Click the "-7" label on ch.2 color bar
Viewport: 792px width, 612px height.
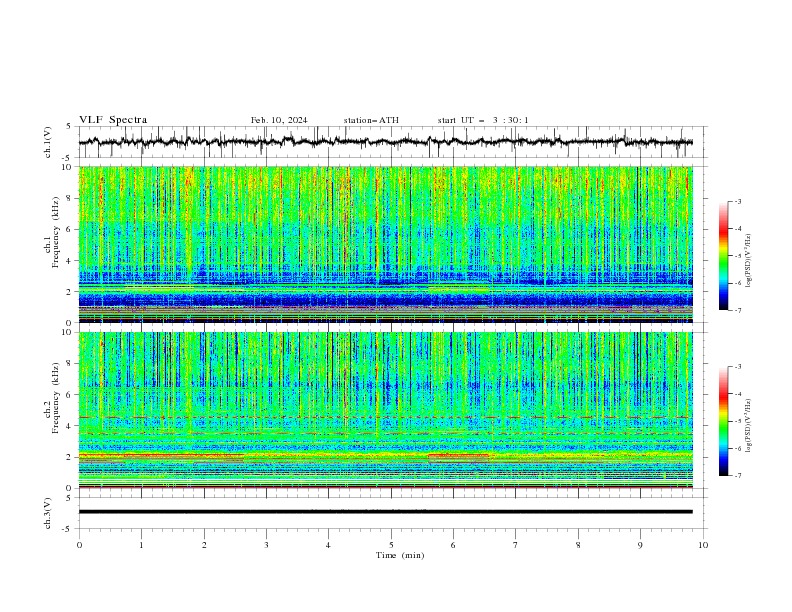(x=738, y=476)
